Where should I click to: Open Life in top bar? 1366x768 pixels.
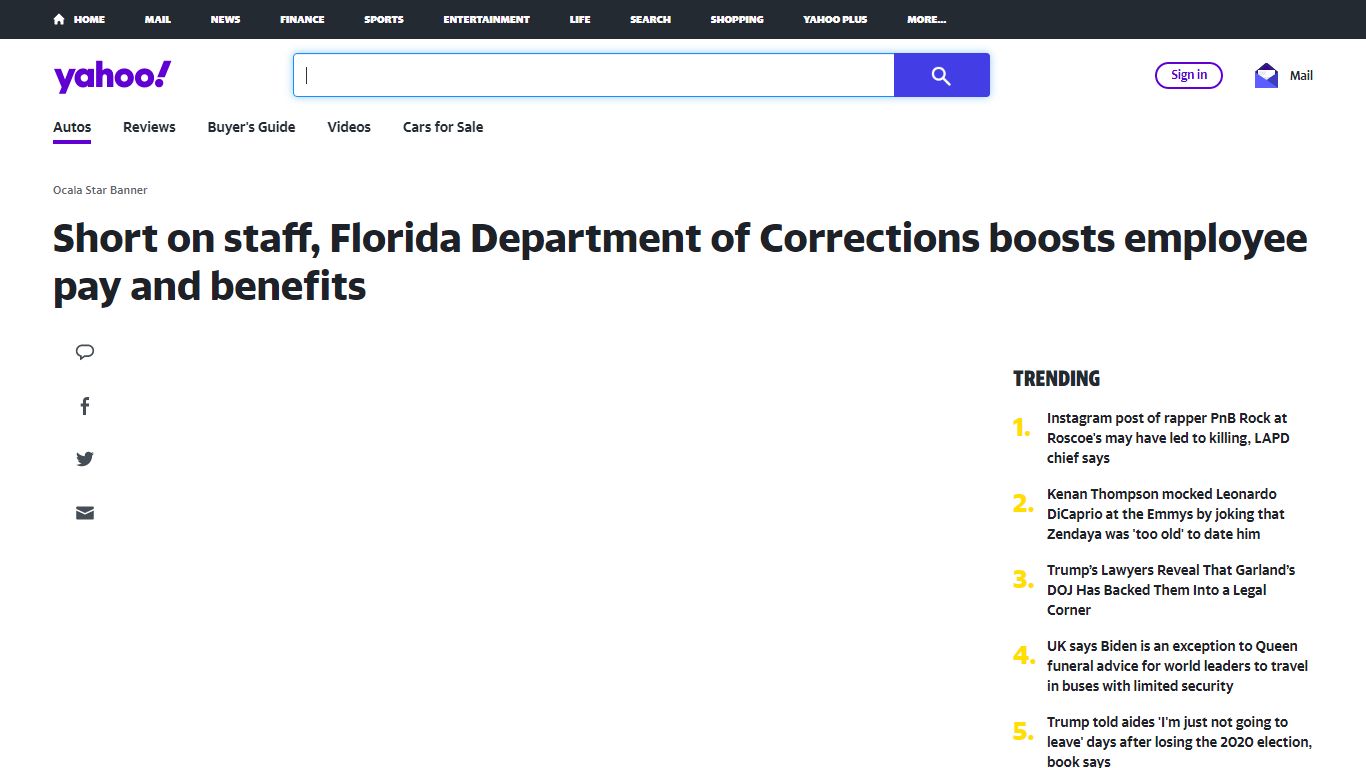coord(580,19)
